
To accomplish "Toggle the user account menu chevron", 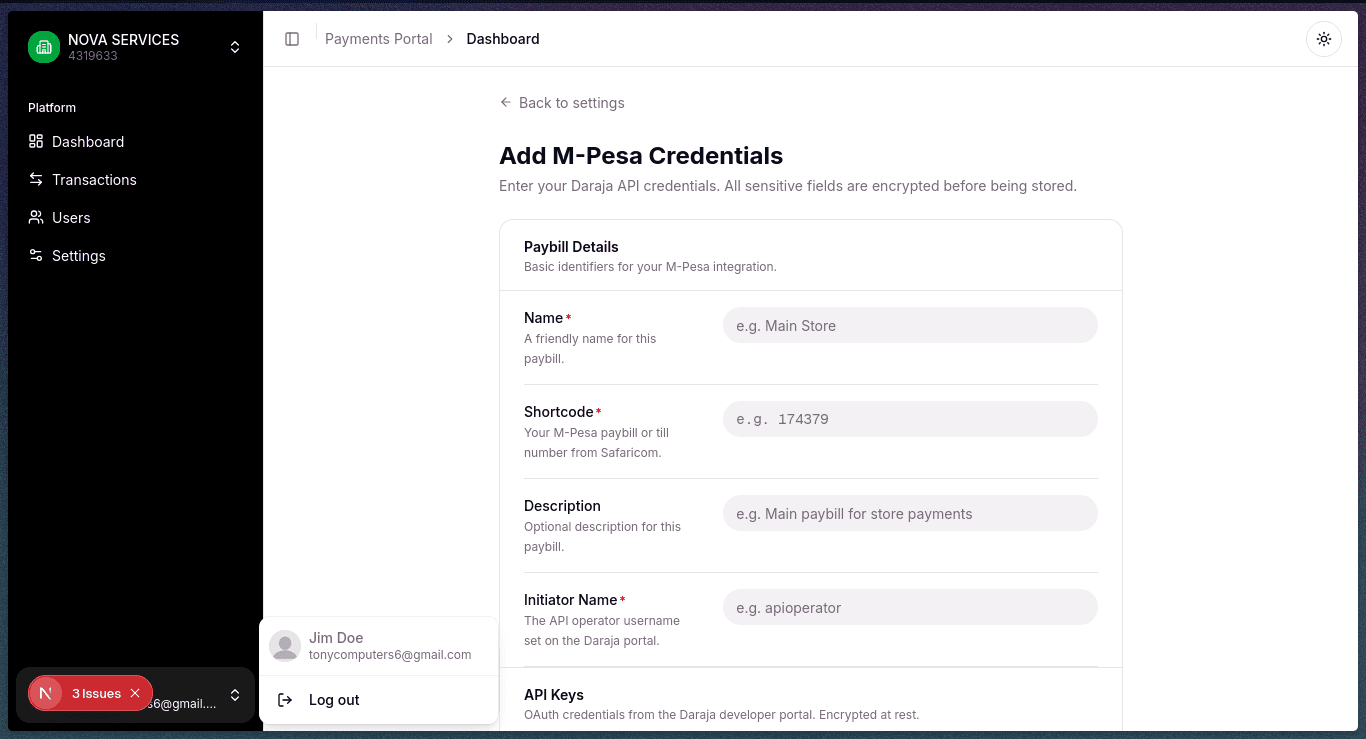I will (235, 695).
